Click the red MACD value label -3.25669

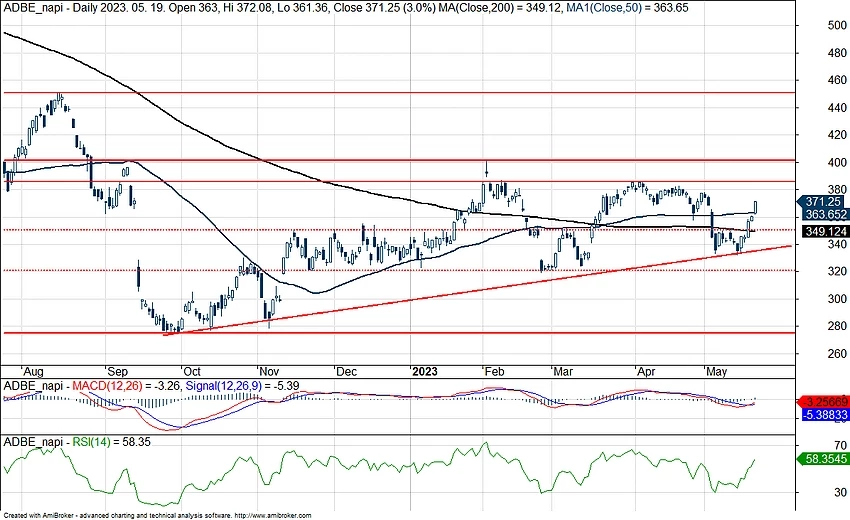click(823, 402)
